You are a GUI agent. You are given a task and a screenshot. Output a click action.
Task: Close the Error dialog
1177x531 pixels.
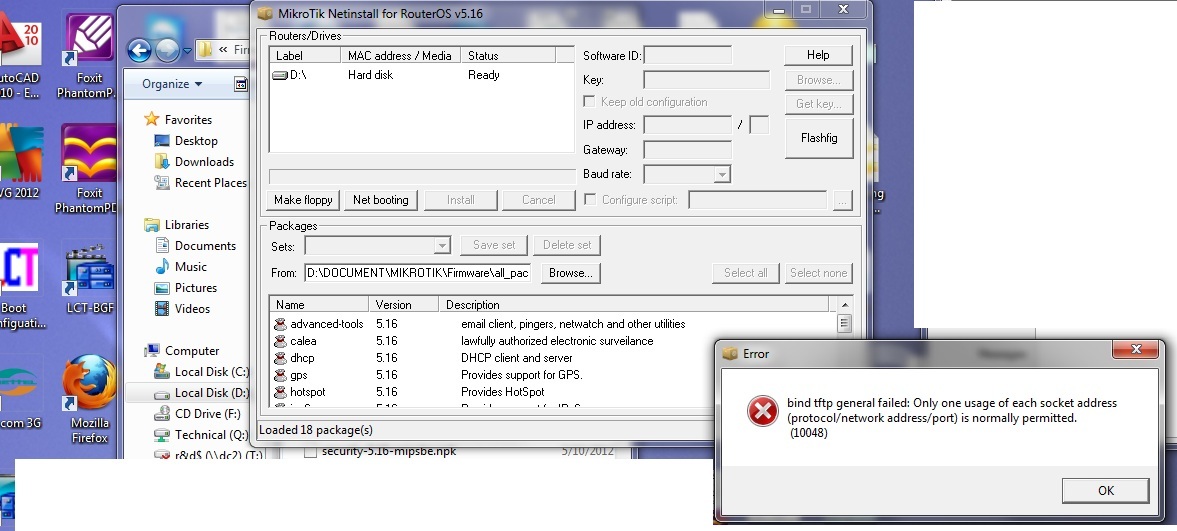click(1136, 350)
